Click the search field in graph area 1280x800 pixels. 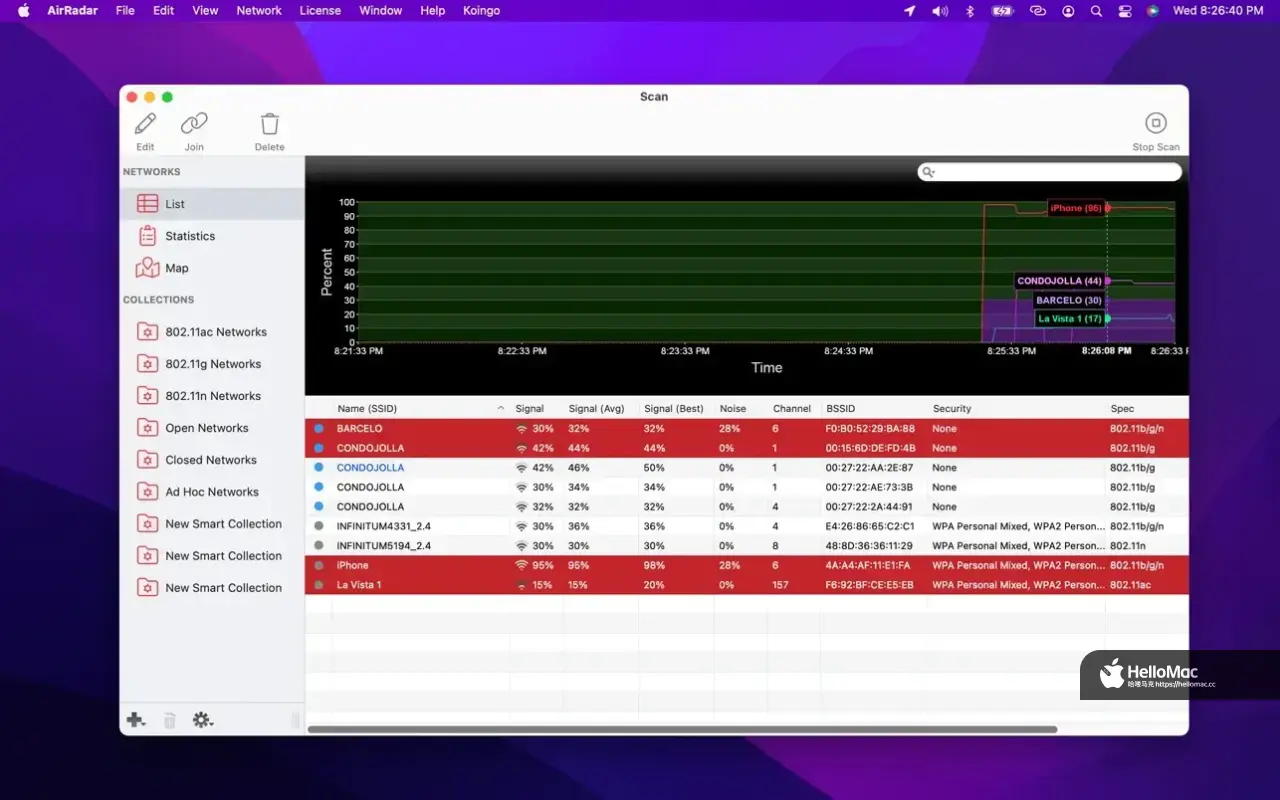point(1050,172)
